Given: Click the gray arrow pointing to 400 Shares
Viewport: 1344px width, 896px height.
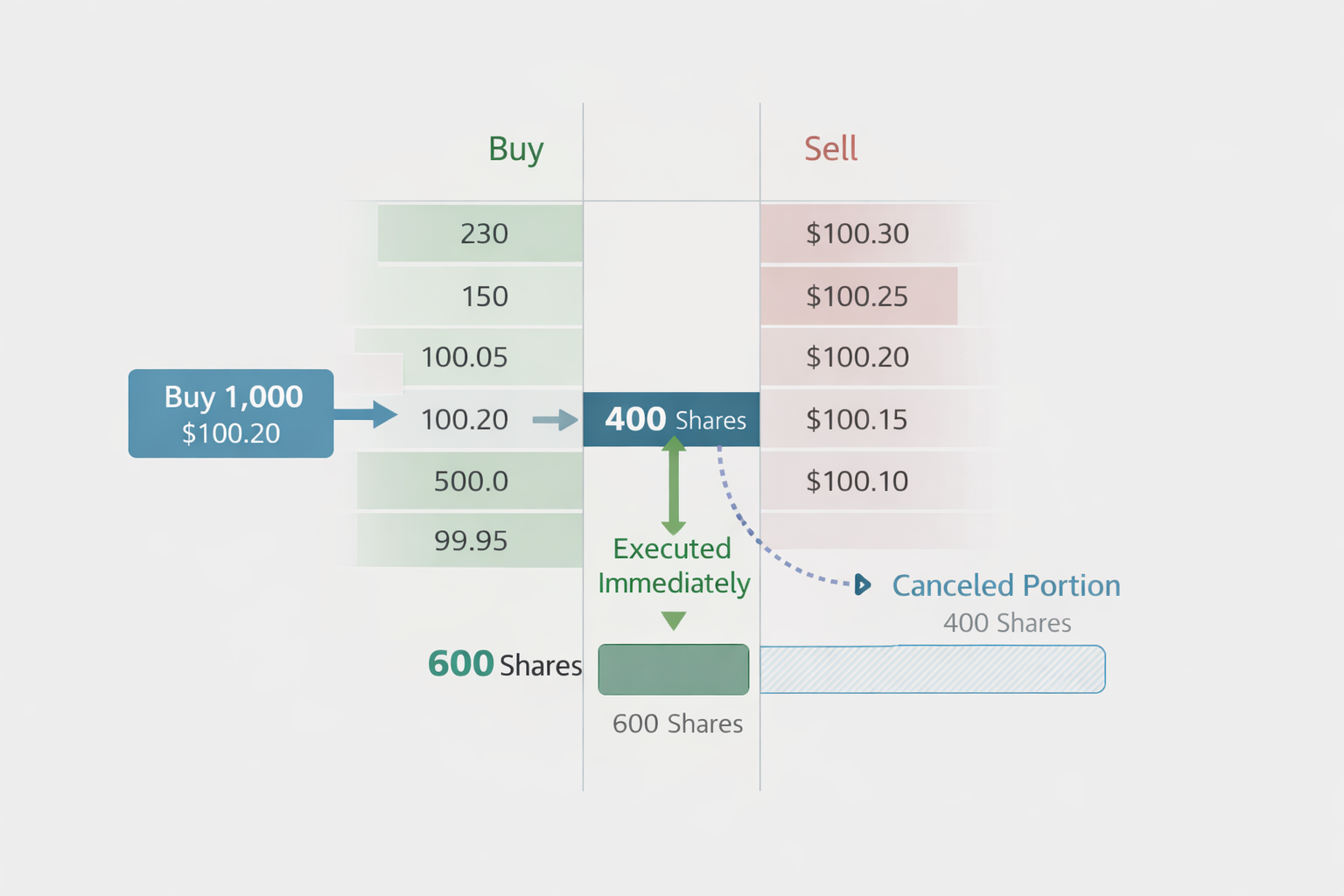Looking at the screenshot, I should [x=555, y=421].
